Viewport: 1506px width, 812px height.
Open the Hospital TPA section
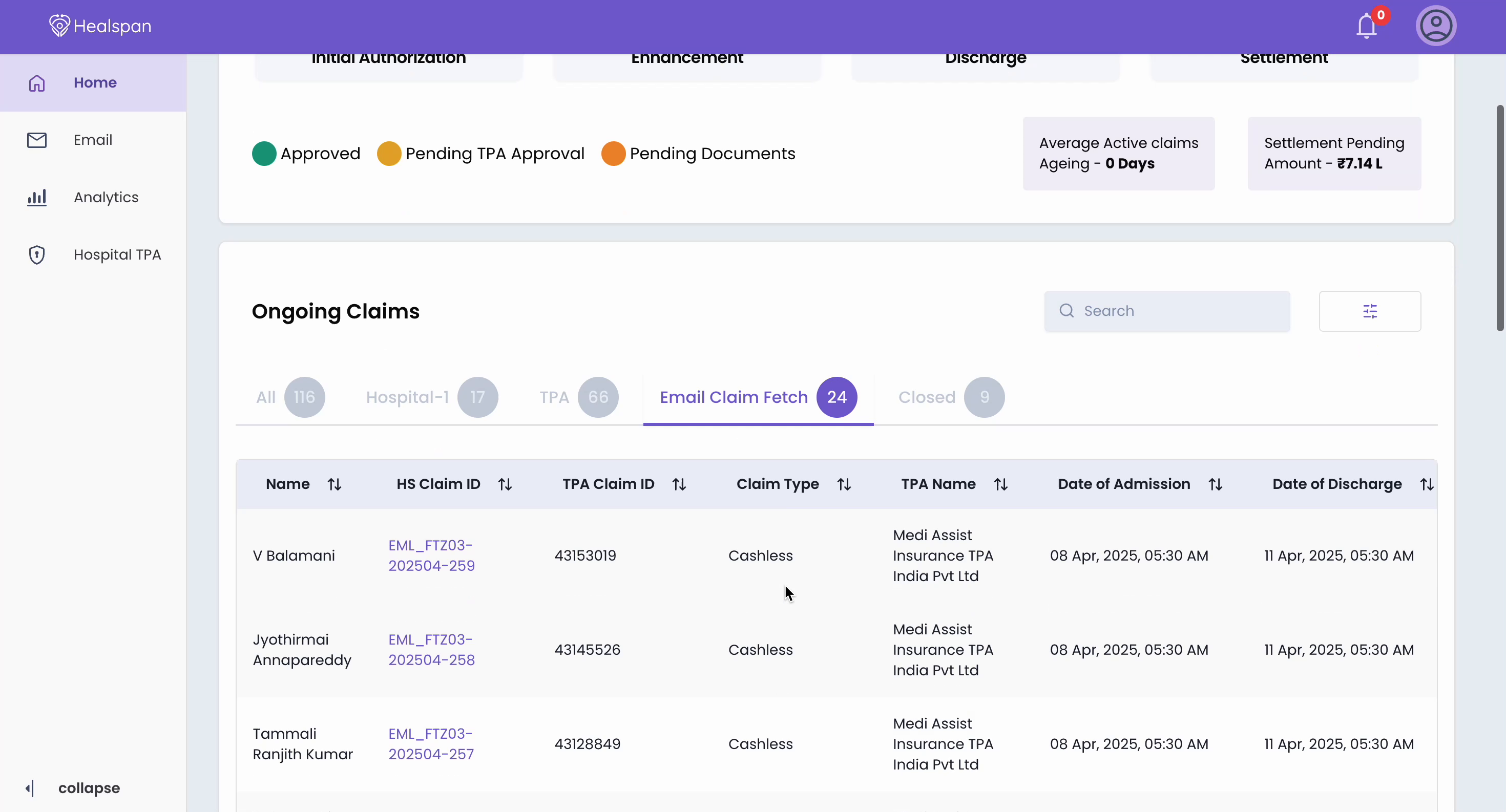pyautogui.click(x=116, y=254)
